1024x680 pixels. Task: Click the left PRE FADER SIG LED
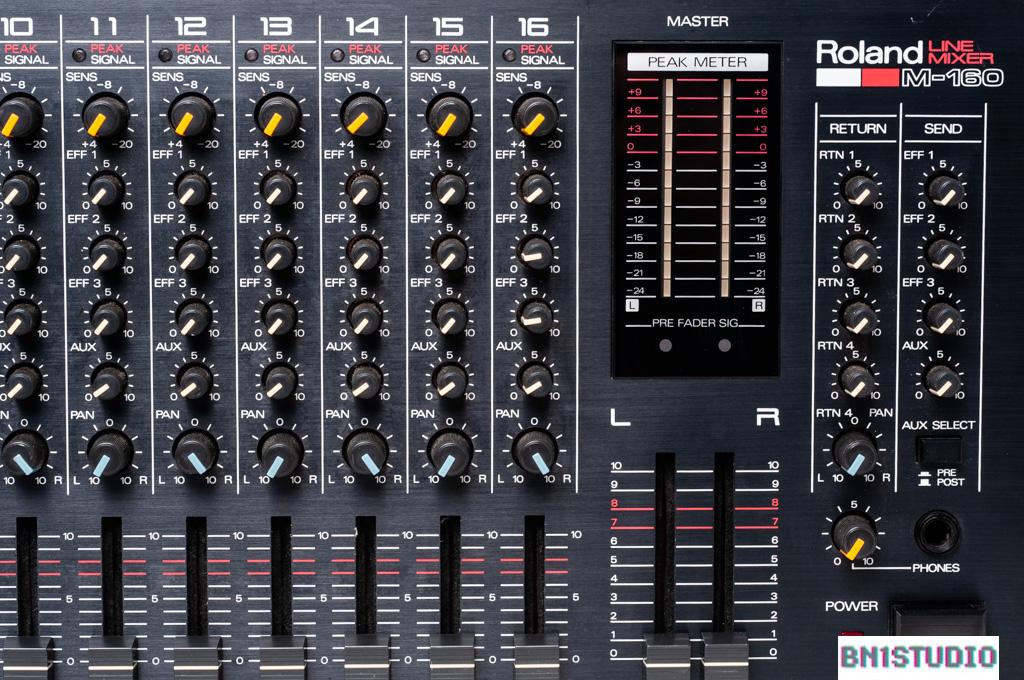666,346
